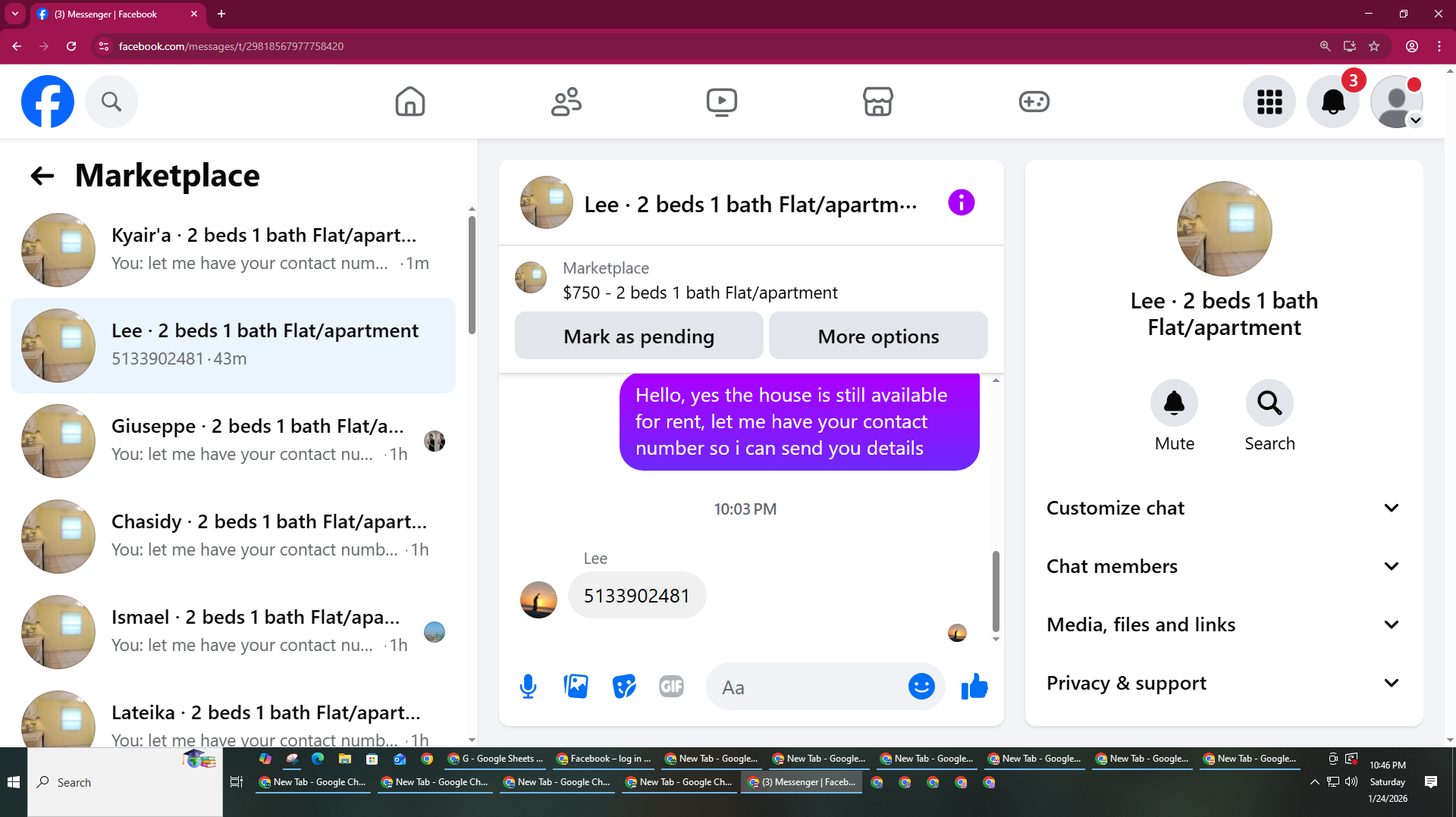Open Chrome zoom magnifier icon in address bar
Screen dimensions: 1456x817
coord(1325,46)
